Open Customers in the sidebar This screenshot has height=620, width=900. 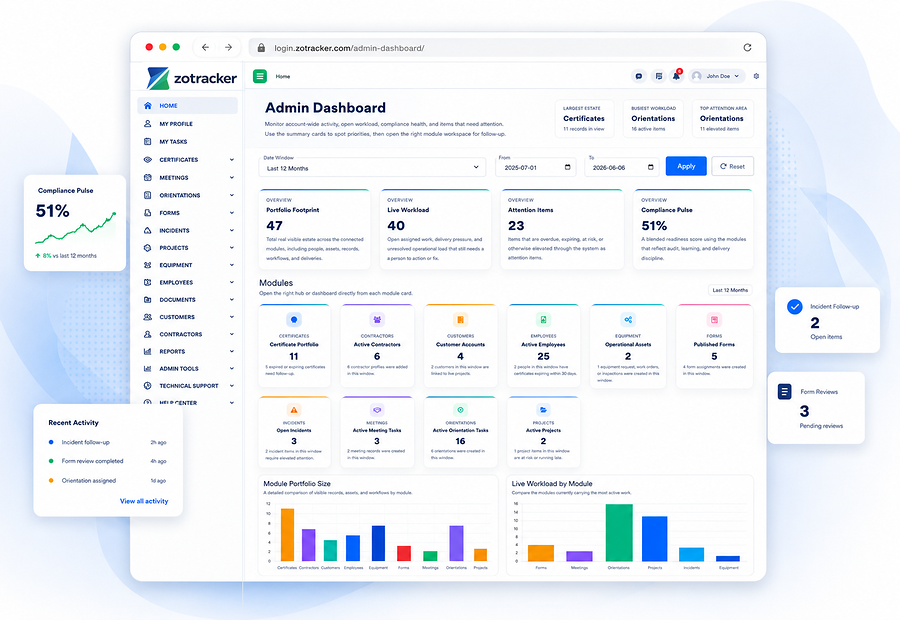tap(187, 317)
